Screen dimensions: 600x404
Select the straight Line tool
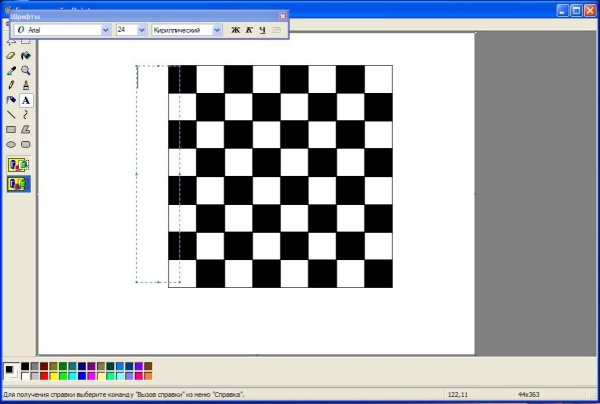click(x=11, y=115)
